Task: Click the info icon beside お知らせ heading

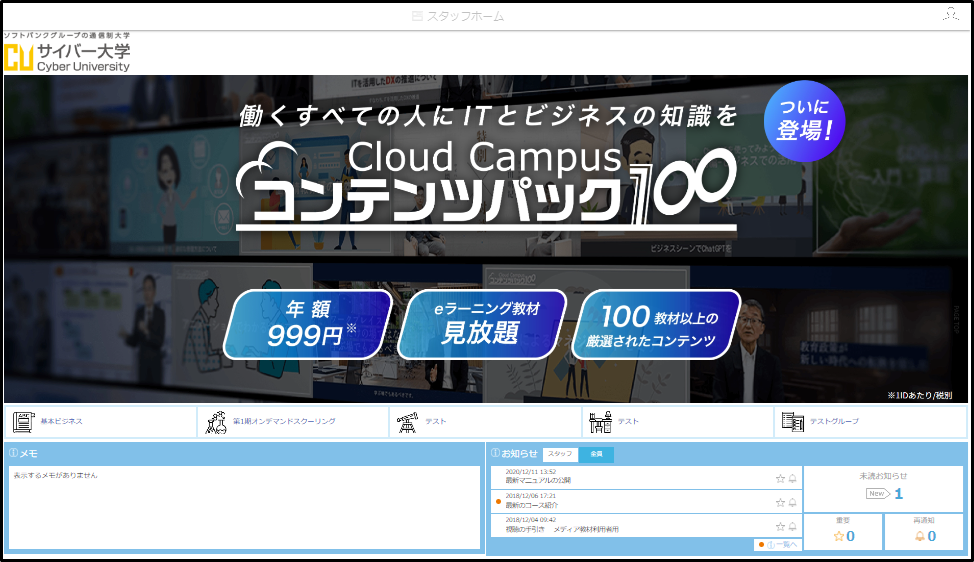Action: (495, 453)
